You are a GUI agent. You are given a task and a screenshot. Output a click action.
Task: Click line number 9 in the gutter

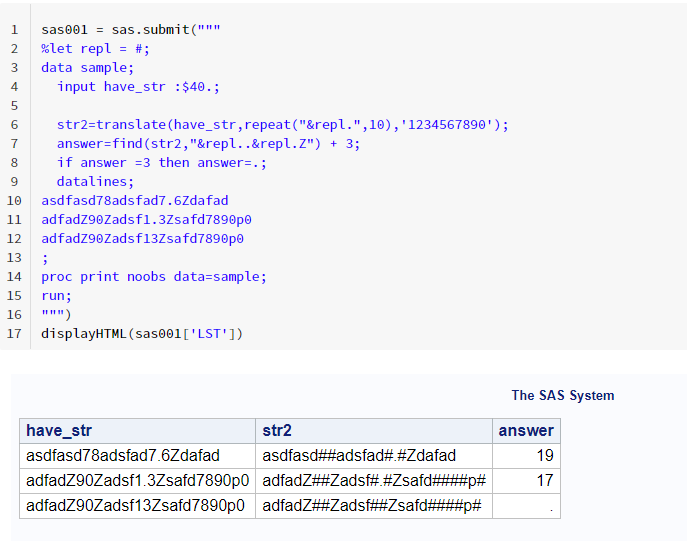pyautogui.click(x=14, y=181)
